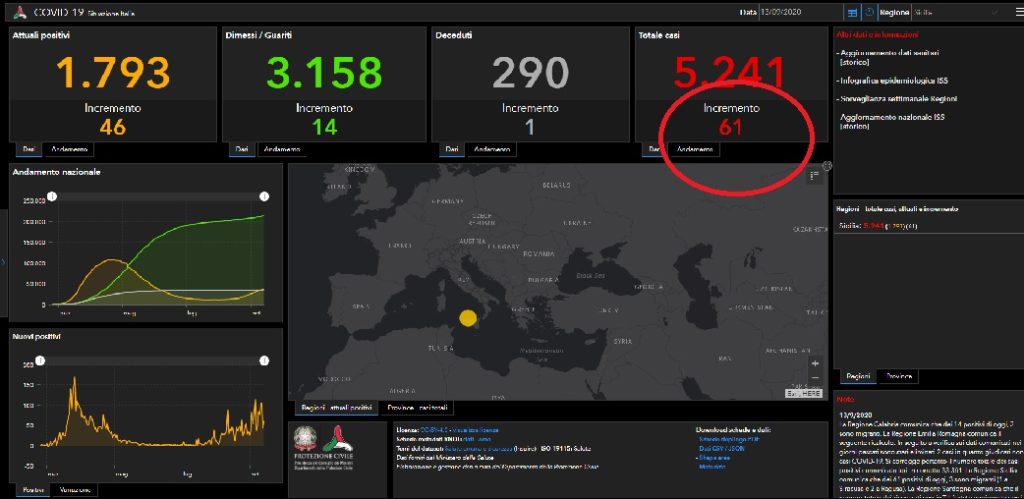Open Sorveglianza settimanale Regioni link

(899, 98)
